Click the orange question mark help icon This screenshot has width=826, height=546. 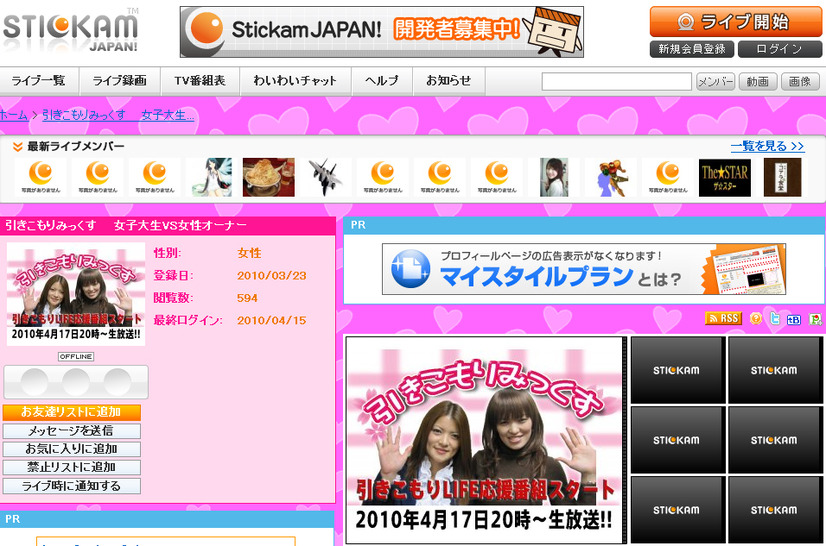(755, 318)
